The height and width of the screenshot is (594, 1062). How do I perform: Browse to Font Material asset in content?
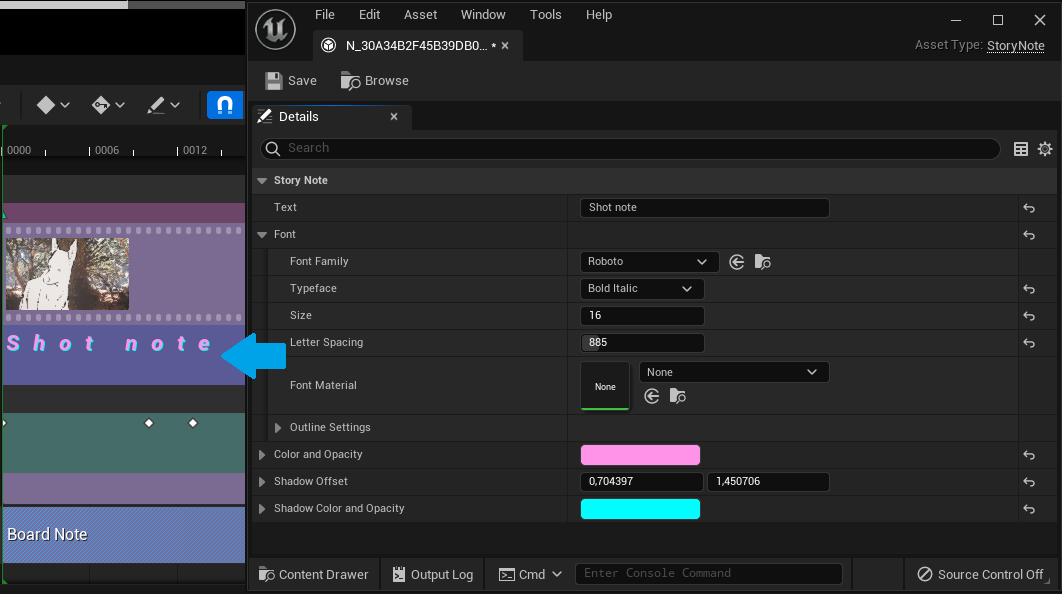[x=678, y=397]
